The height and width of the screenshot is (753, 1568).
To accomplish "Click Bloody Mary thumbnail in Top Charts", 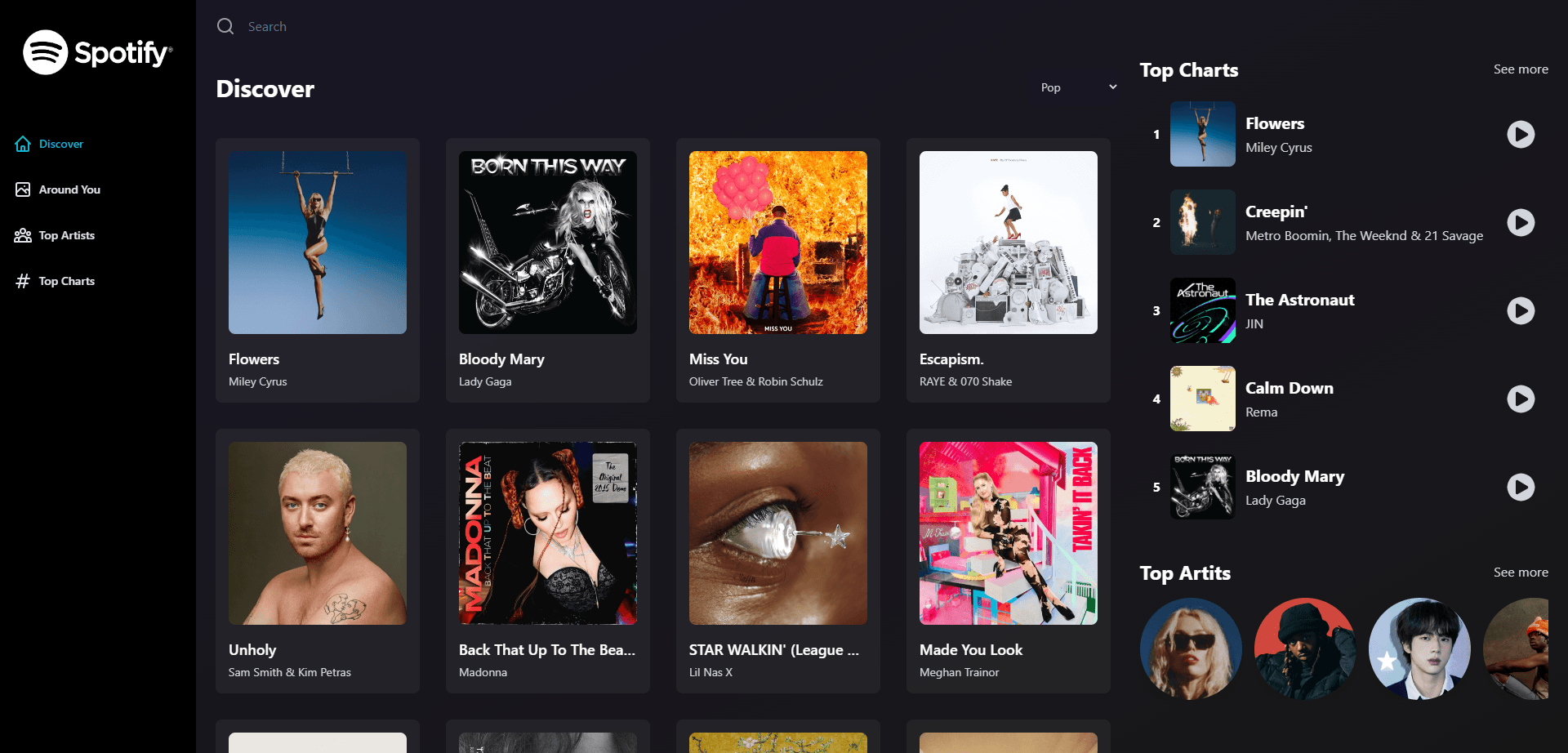I will (1203, 487).
